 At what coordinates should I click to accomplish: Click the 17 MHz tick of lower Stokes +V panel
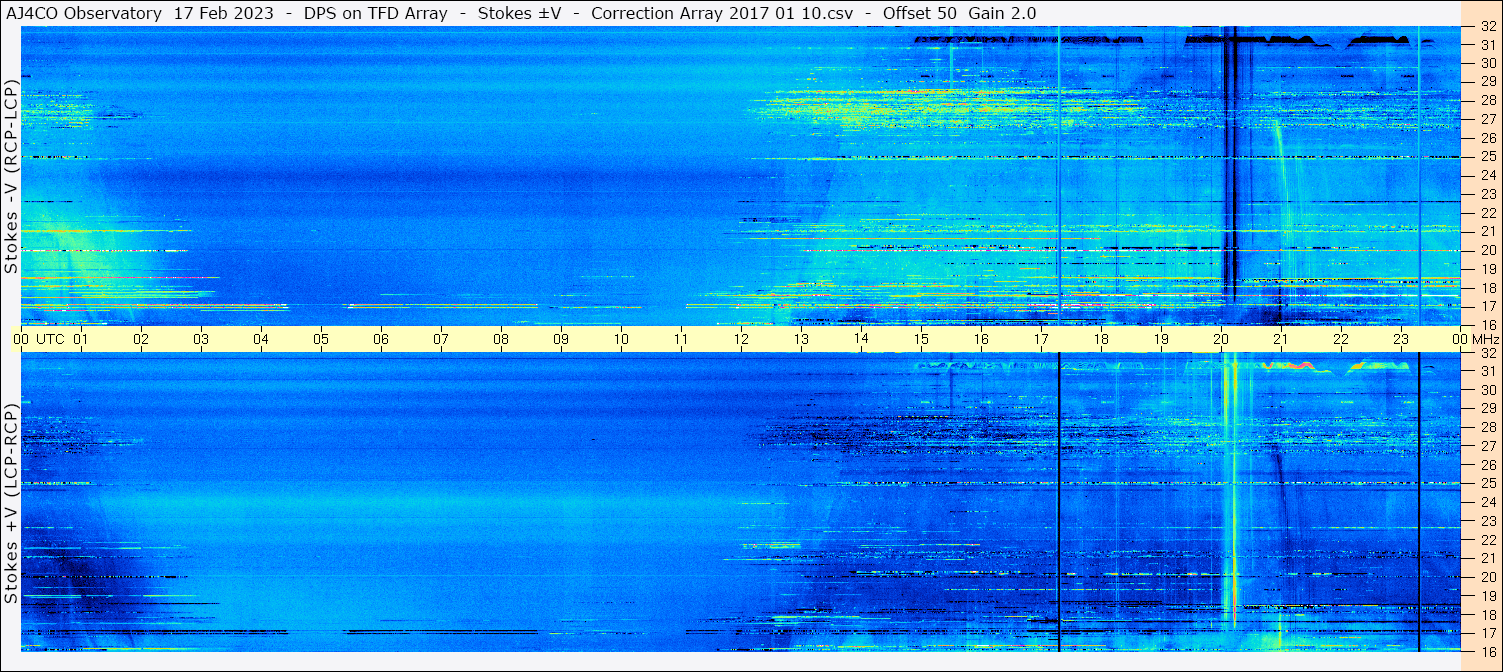point(1488,633)
